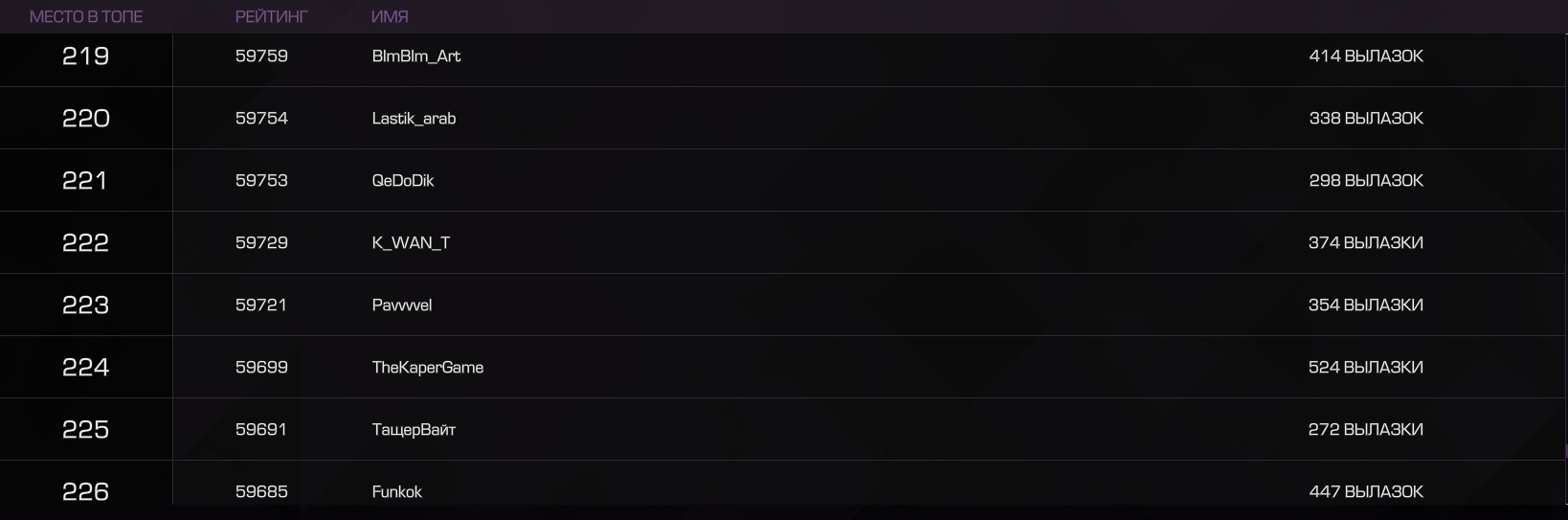Select the 414 ВЫЛАЗОК count

pyautogui.click(x=1366, y=57)
